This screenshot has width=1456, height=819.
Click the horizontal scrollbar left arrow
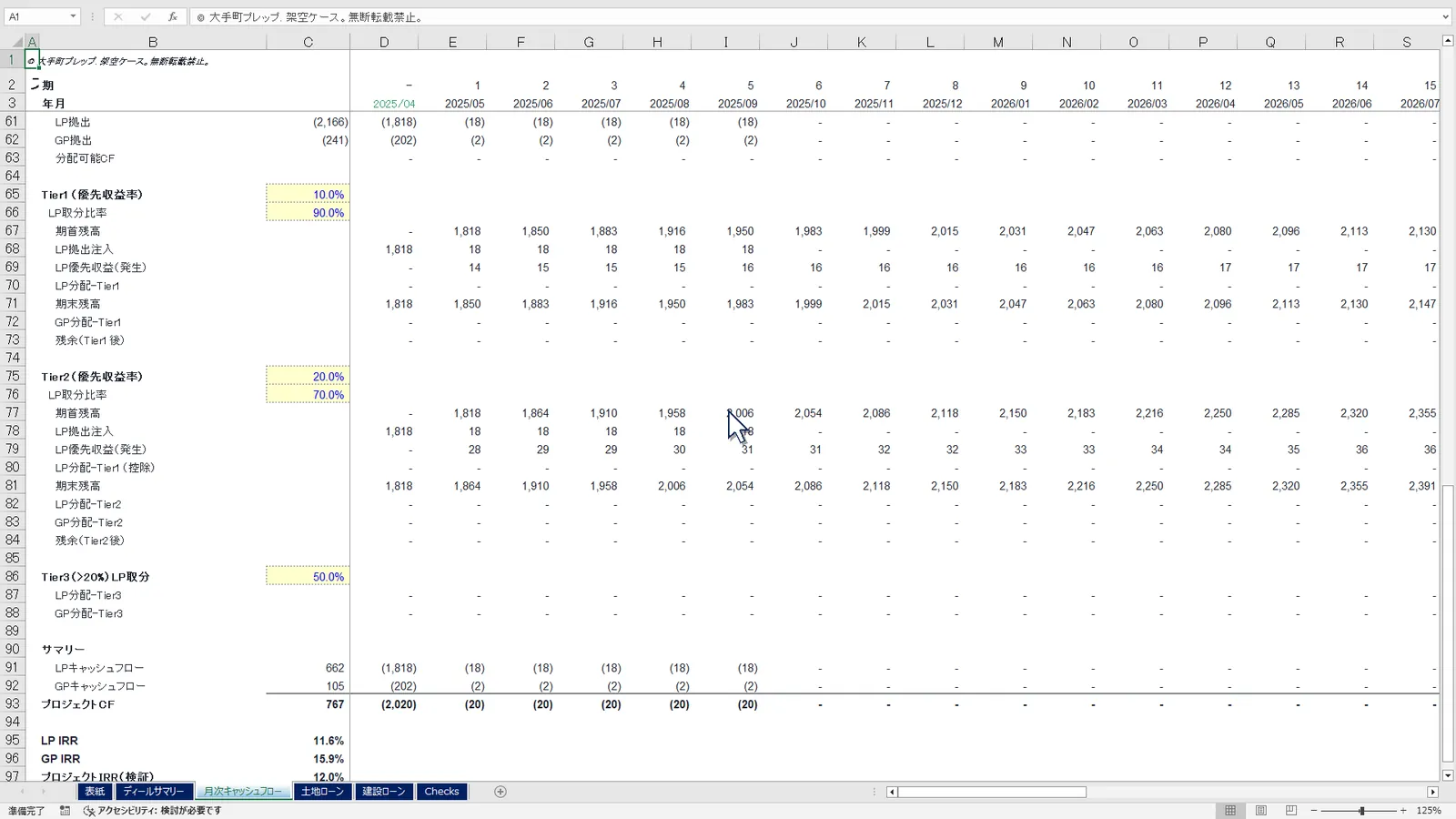tap(892, 792)
